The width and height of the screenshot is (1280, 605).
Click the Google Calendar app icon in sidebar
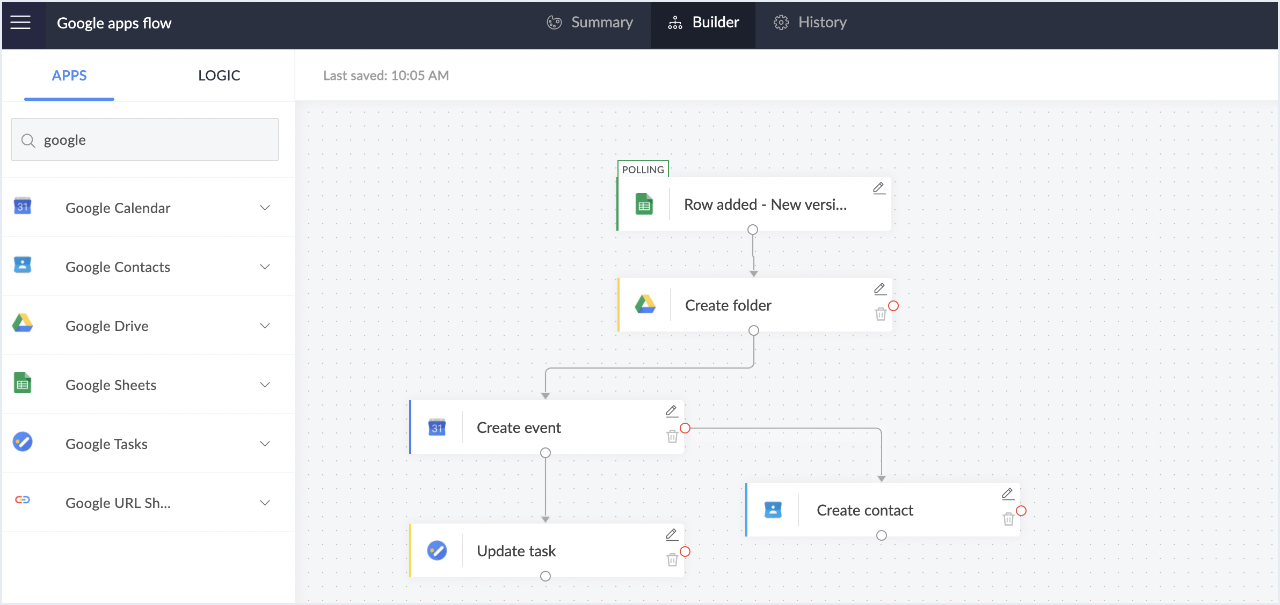[x=22, y=207]
